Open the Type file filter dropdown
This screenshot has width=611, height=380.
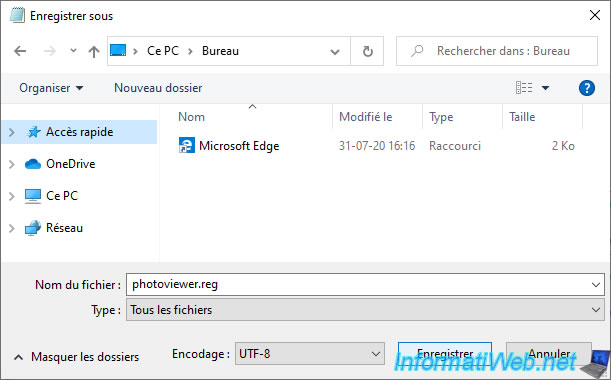point(365,310)
